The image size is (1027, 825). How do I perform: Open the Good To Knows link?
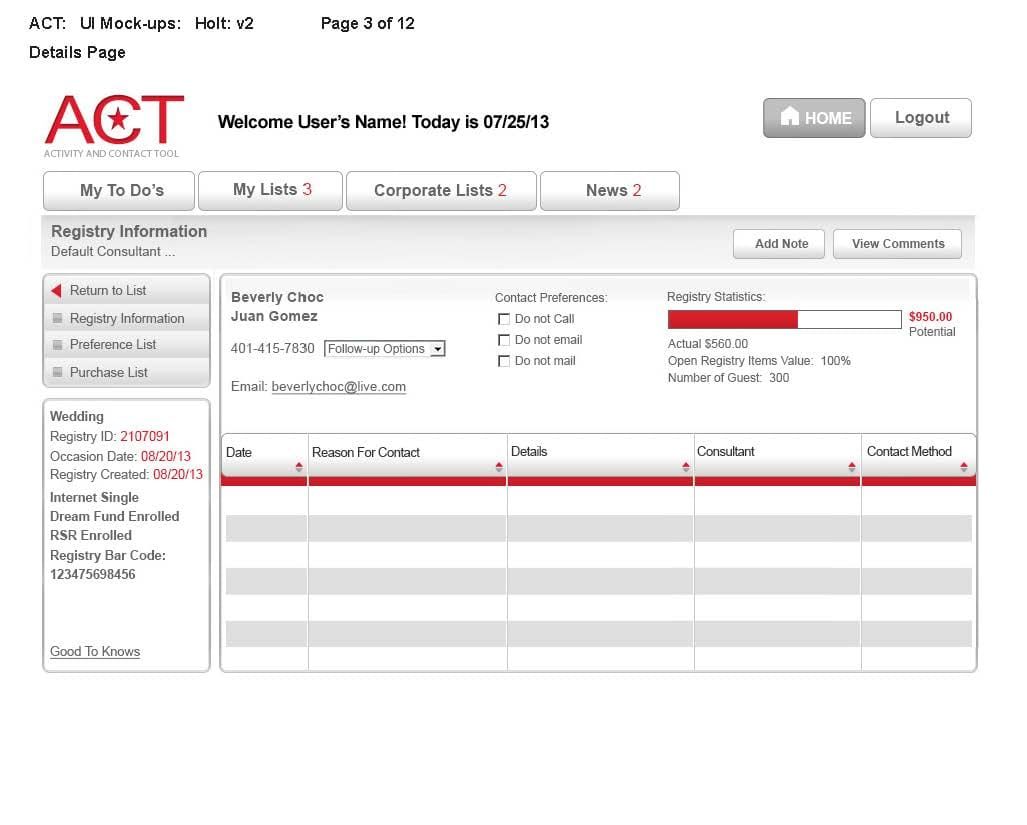pos(95,652)
